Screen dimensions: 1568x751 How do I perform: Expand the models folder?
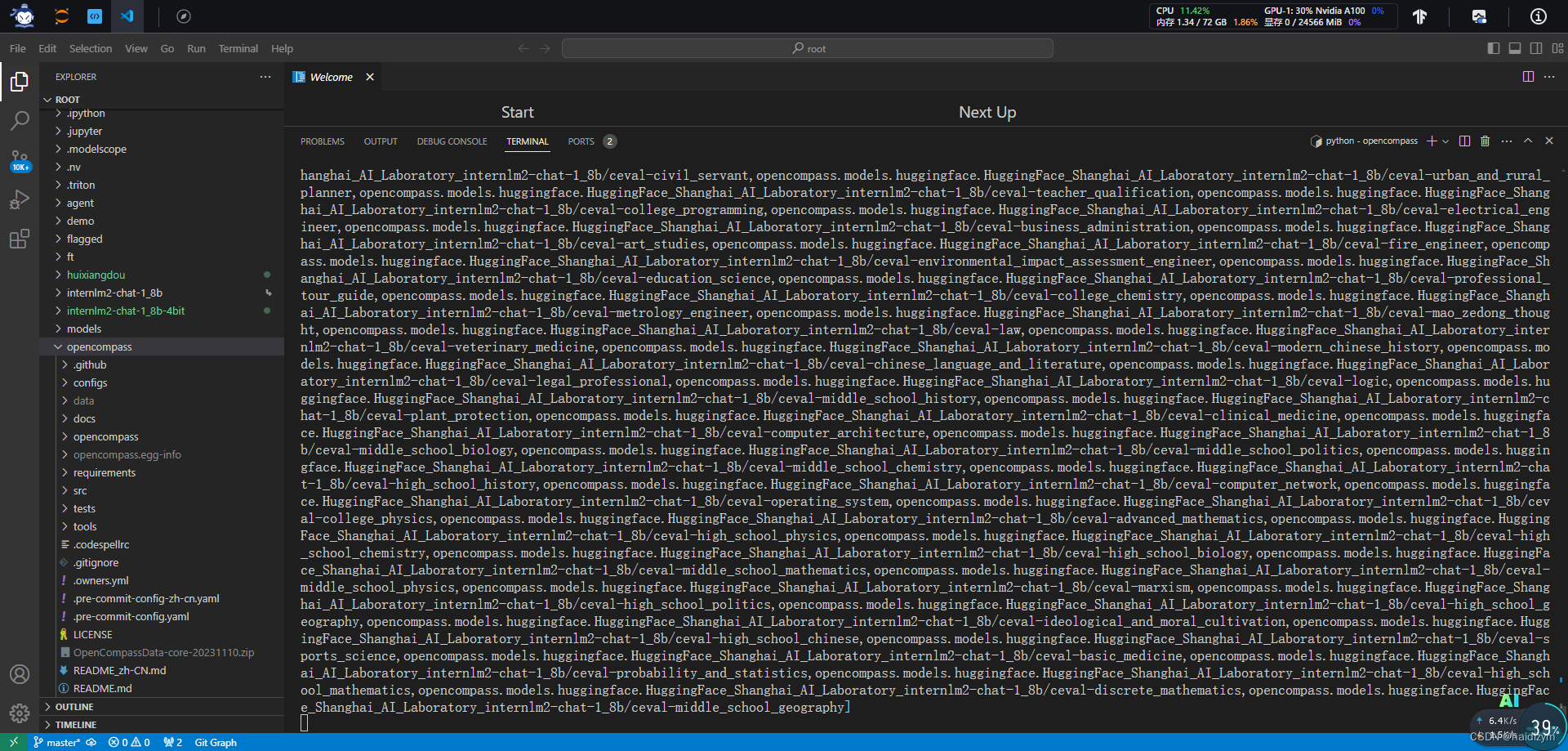[162, 329]
